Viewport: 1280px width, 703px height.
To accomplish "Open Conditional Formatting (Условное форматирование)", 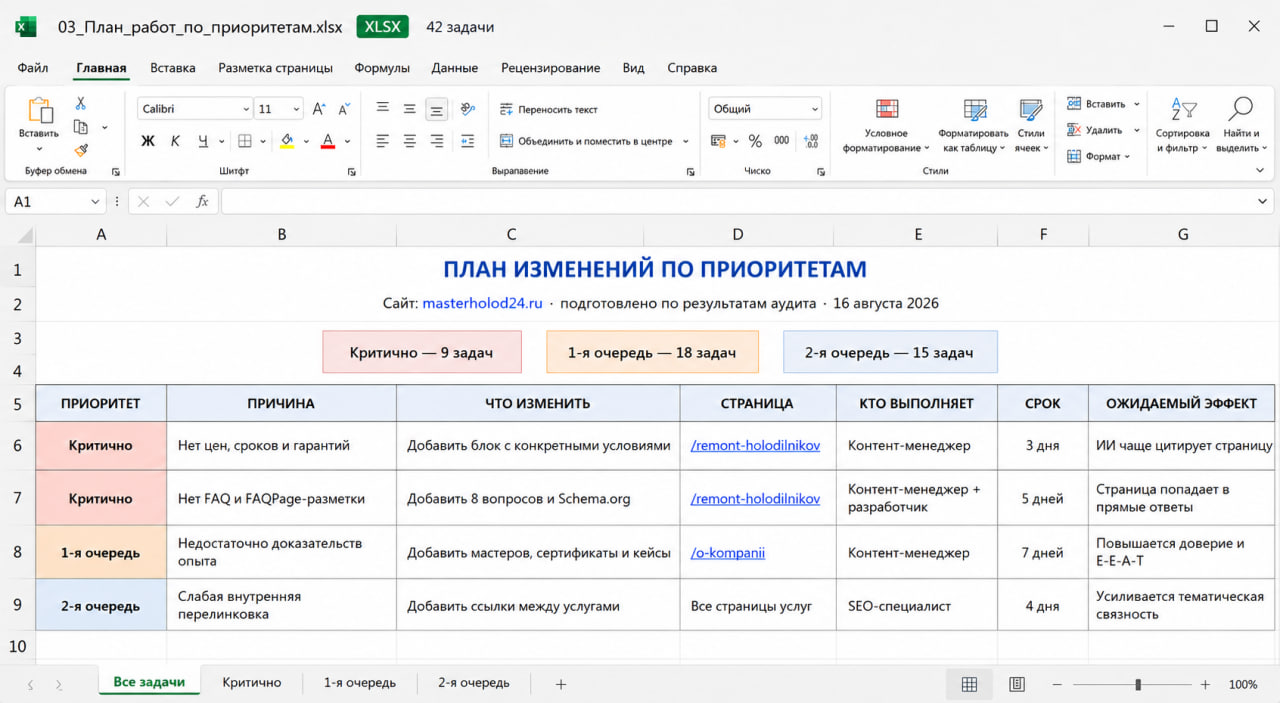I will click(886, 127).
